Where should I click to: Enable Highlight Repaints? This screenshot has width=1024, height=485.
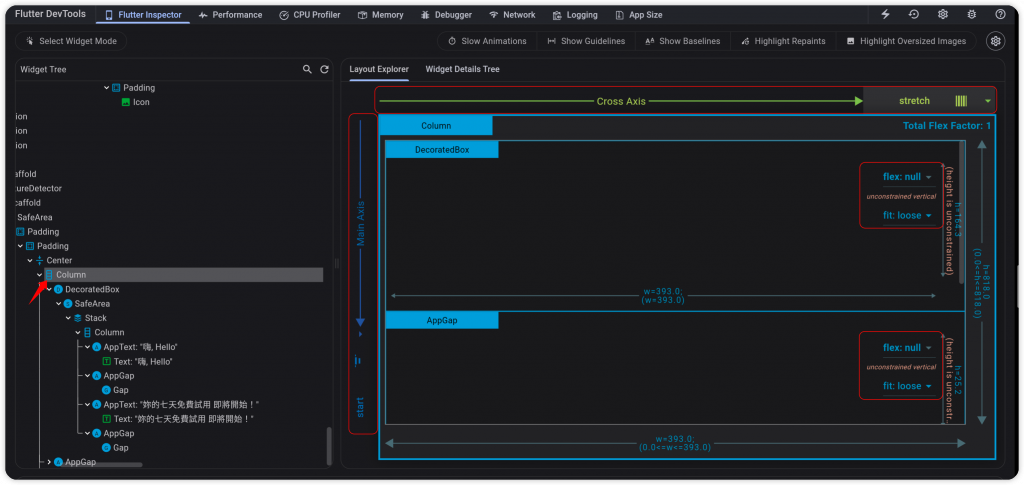point(783,41)
